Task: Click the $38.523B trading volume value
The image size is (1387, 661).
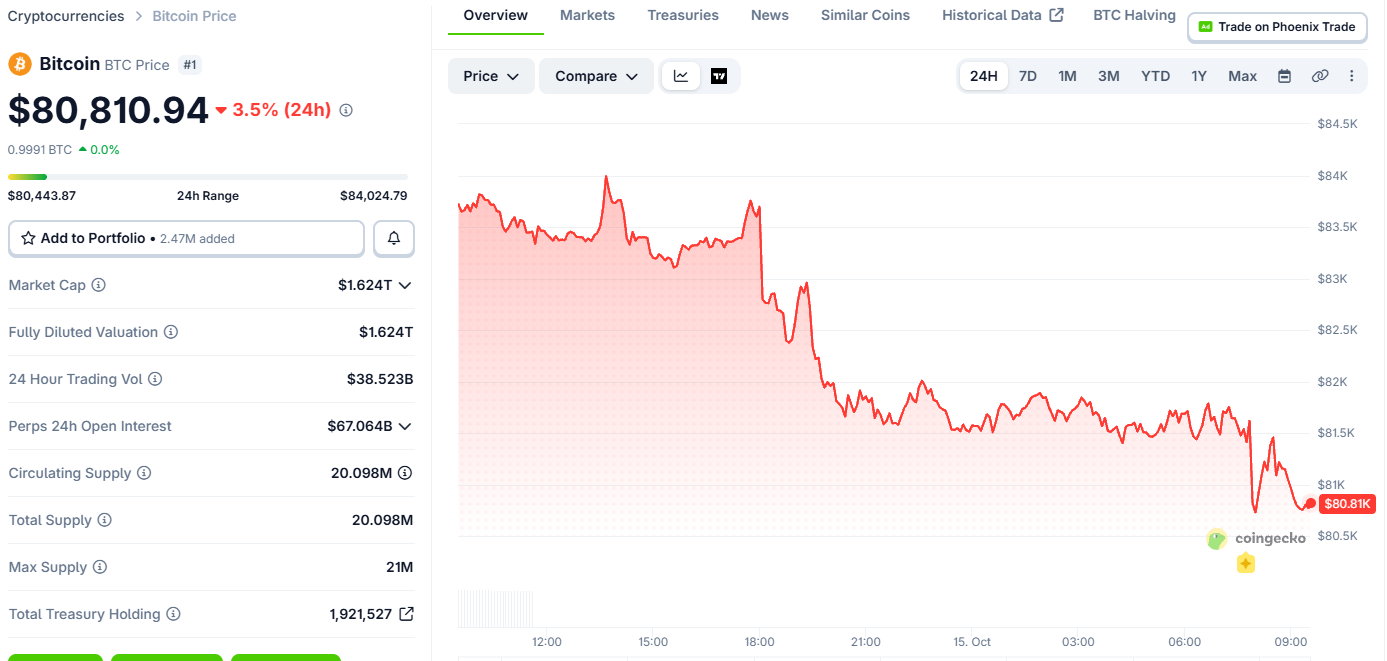Action: pyautogui.click(x=380, y=379)
